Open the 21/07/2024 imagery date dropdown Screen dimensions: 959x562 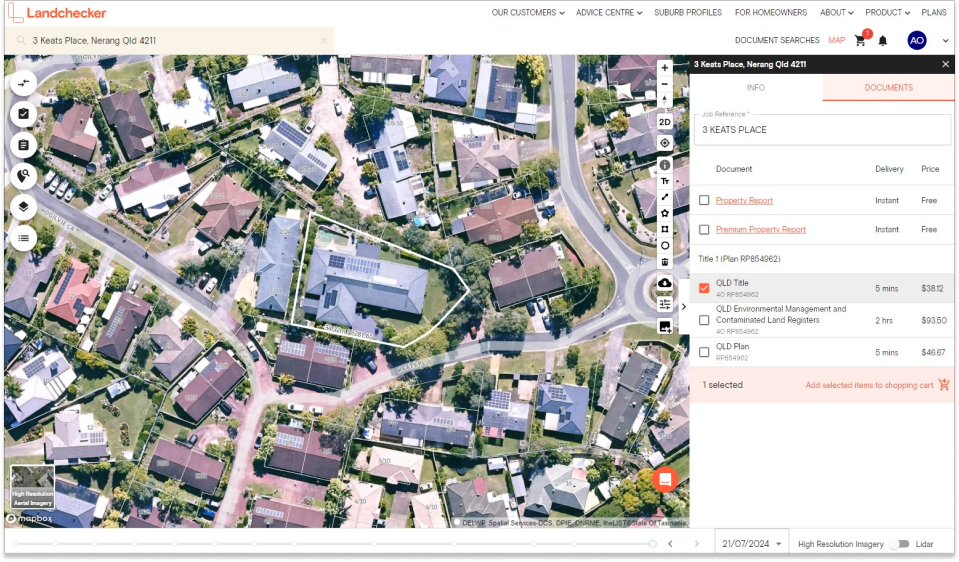[752, 544]
